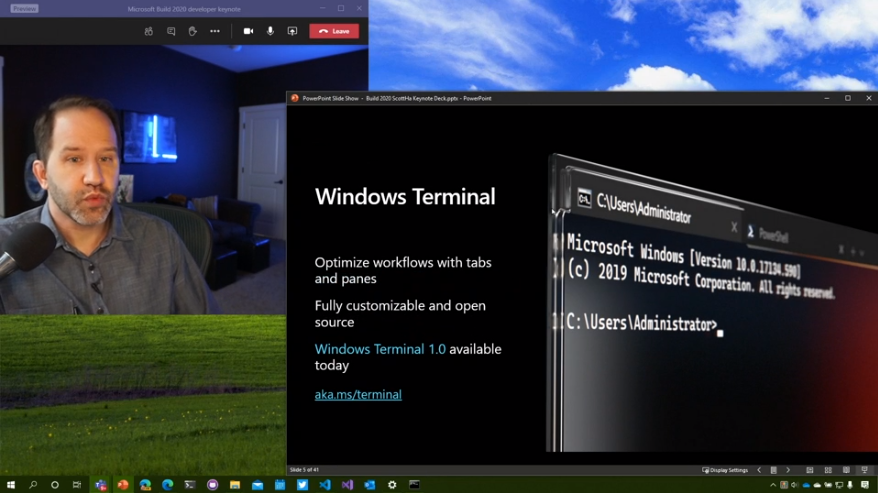Screen dimensions: 878x493
Task: Open the purple round app taskbar icon
Action: [212, 485]
